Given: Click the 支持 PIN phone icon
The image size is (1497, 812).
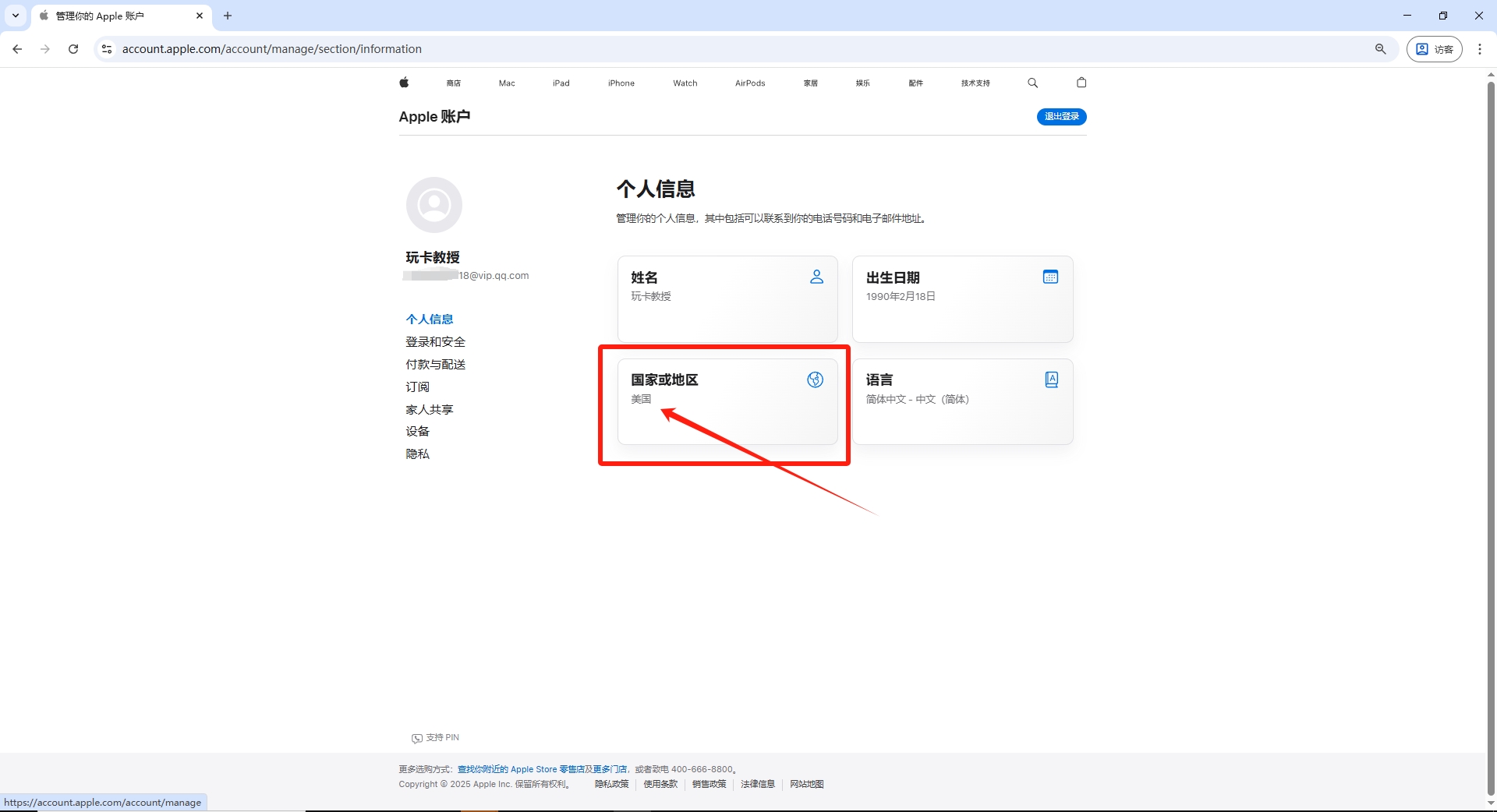Looking at the screenshot, I should coord(417,738).
